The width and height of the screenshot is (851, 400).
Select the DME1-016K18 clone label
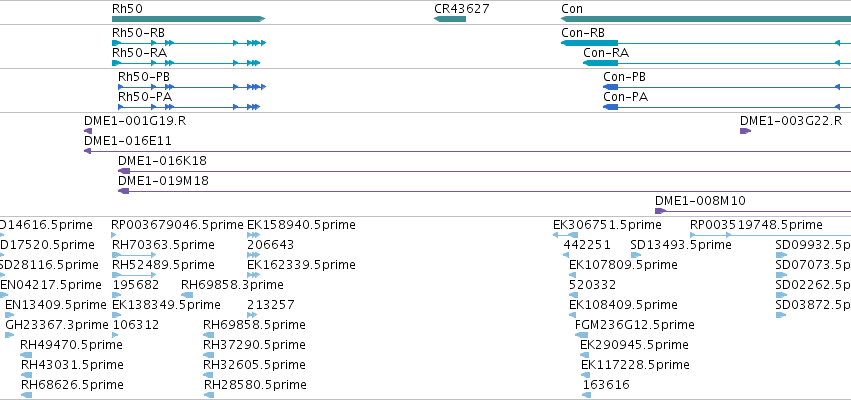162,161
